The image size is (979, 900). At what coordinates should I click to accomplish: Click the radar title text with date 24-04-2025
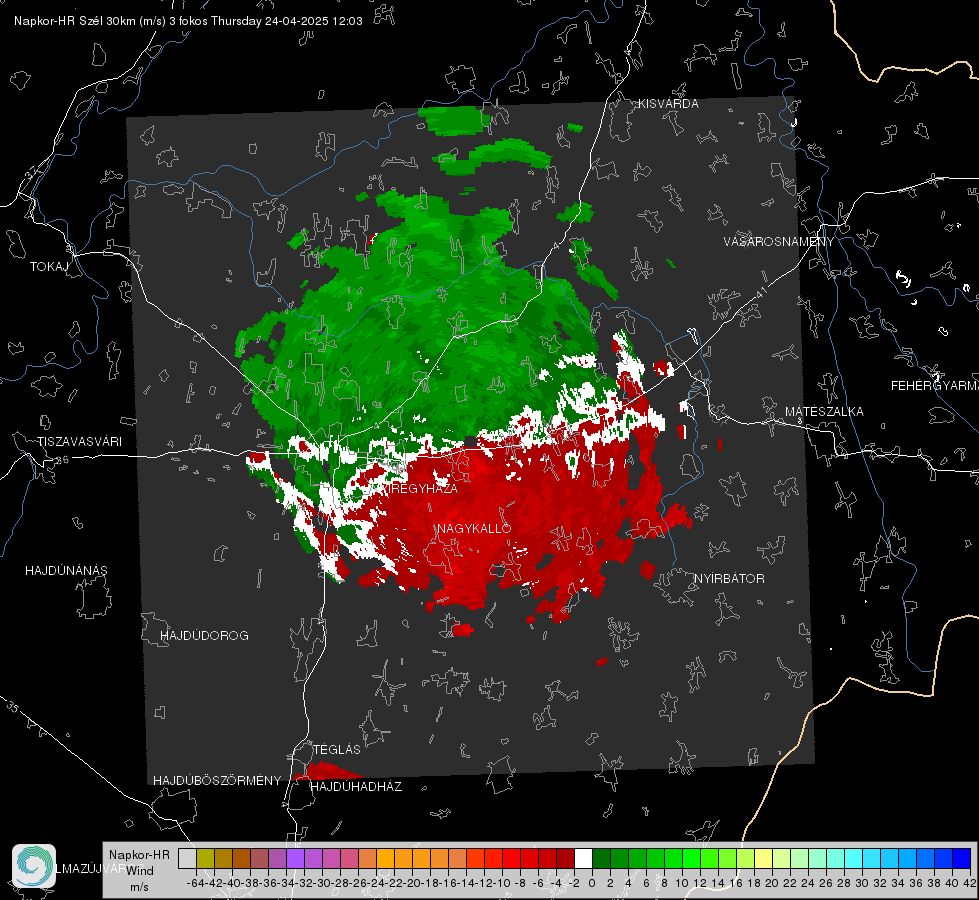point(188,21)
